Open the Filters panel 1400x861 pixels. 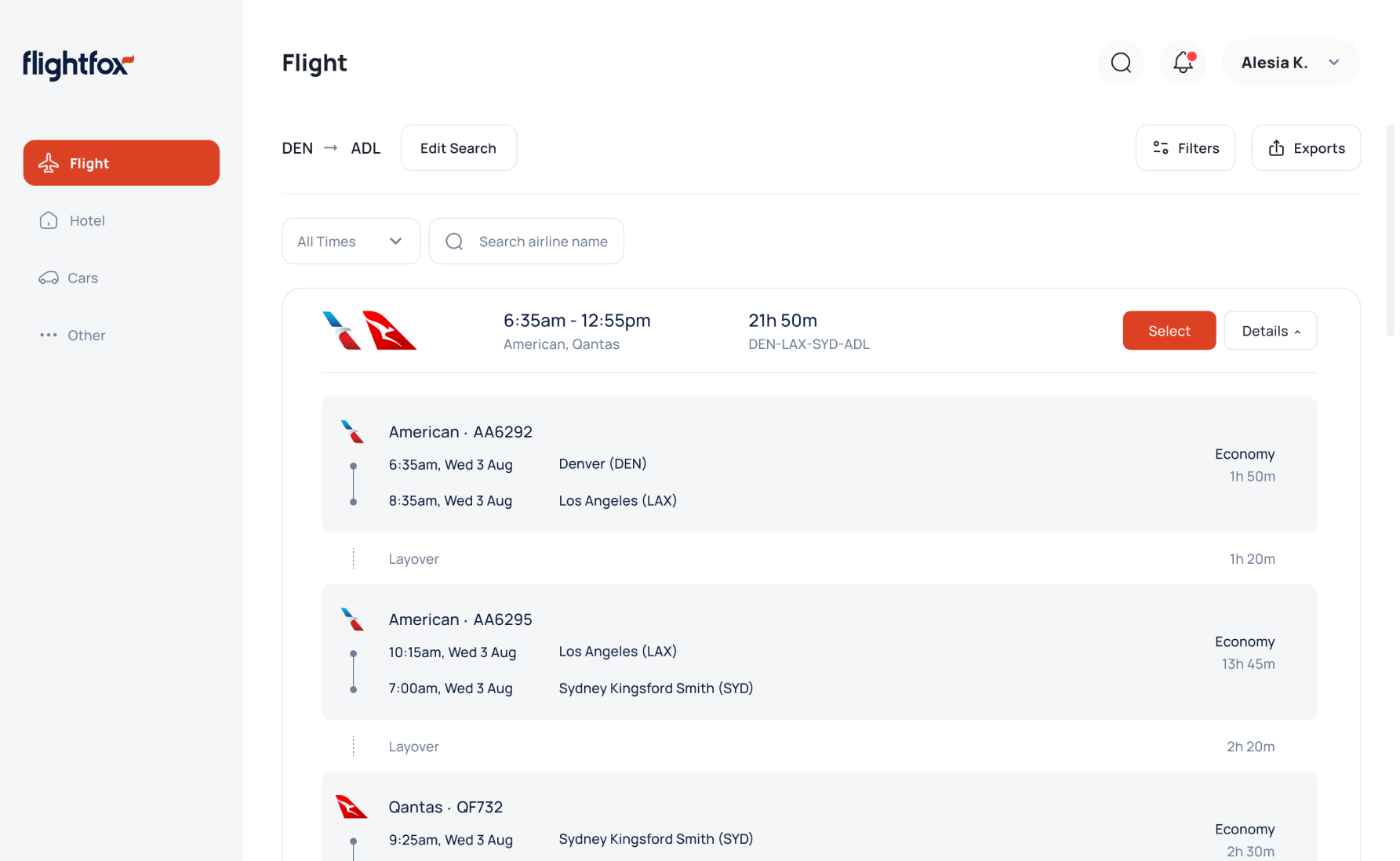pos(1185,148)
